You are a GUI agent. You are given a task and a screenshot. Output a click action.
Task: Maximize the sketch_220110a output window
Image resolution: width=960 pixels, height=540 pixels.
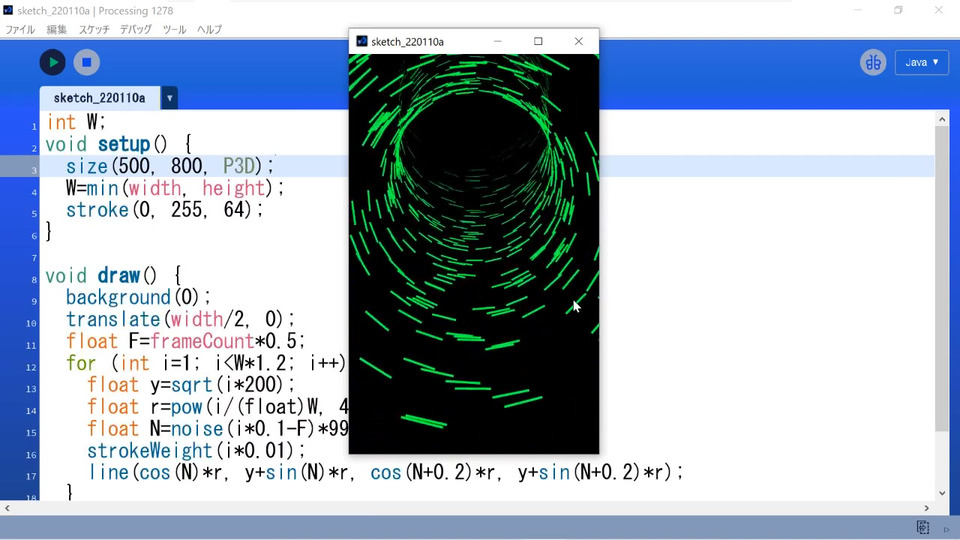click(x=538, y=41)
